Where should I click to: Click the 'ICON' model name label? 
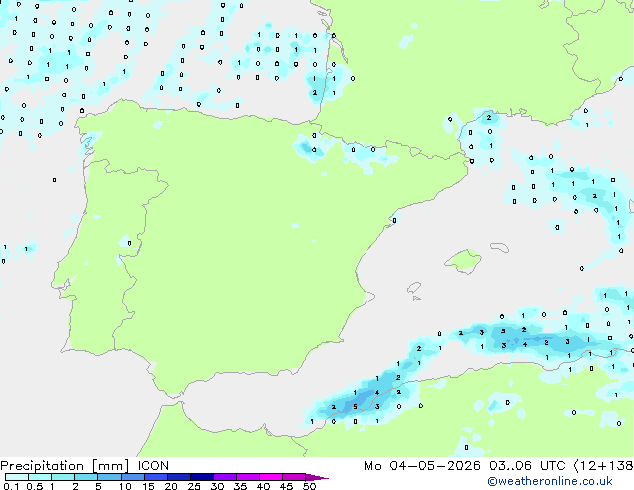[x=153, y=466]
